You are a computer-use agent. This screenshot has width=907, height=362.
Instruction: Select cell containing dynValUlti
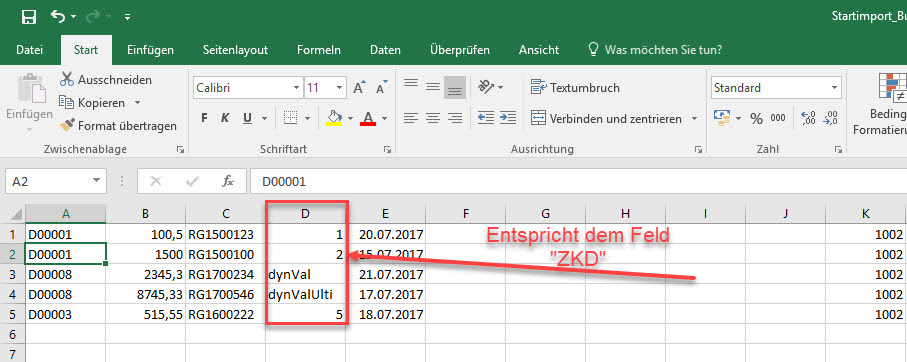pyautogui.click(x=305, y=295)
